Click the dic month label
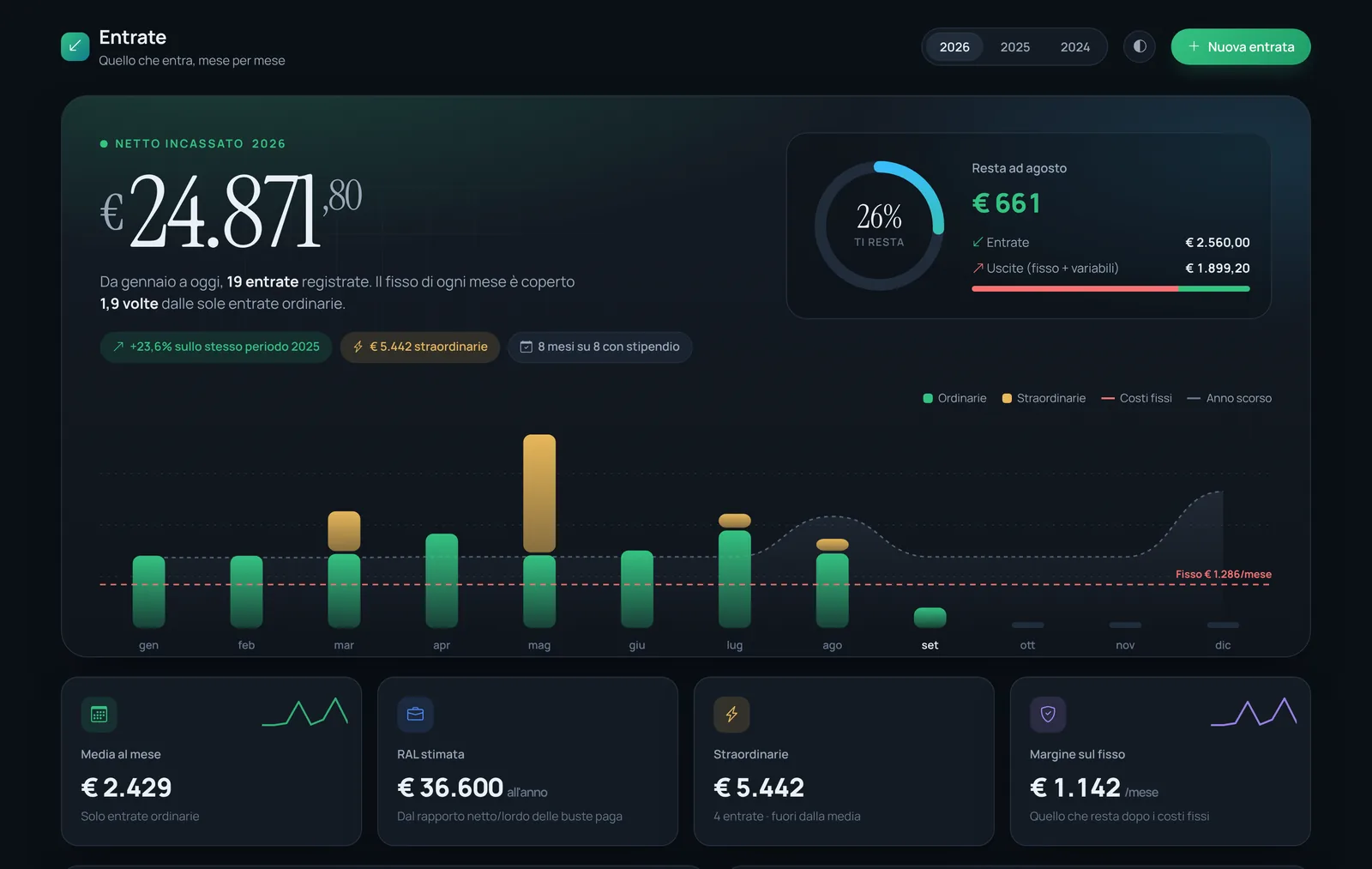This screenshot has width=1372, height=869. click(x=1223, y=645)
